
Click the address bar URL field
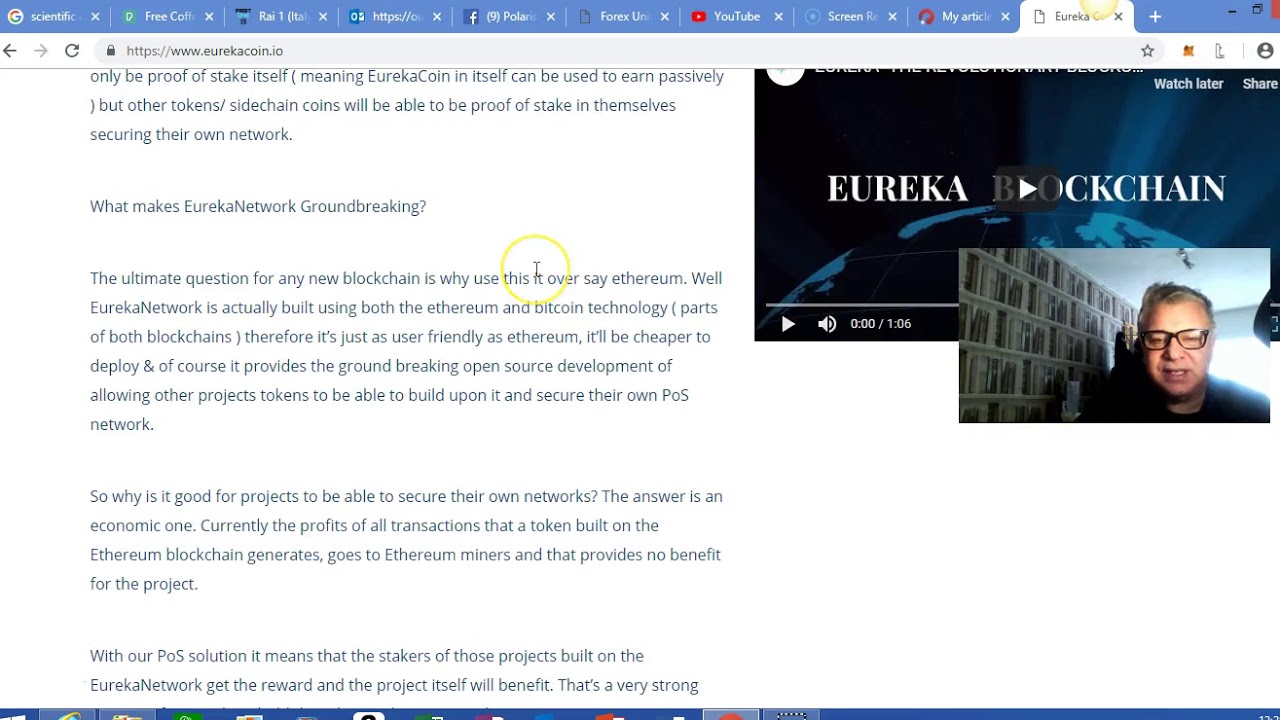(x=620, y=51)
